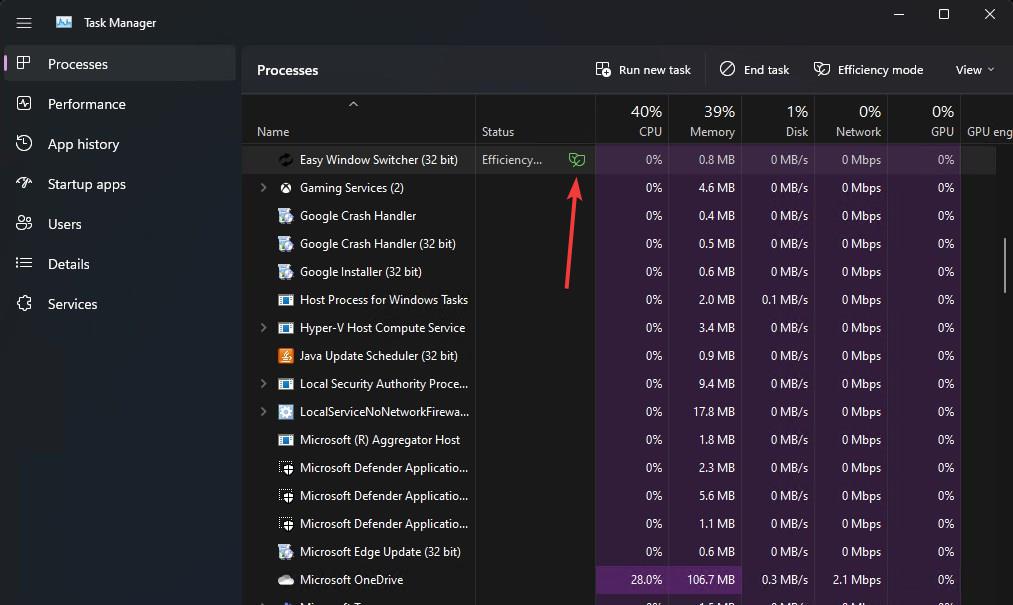Click the Performance sidebar icon
Viewport: 1013px width, 605px height.
[x=26, y=104]
